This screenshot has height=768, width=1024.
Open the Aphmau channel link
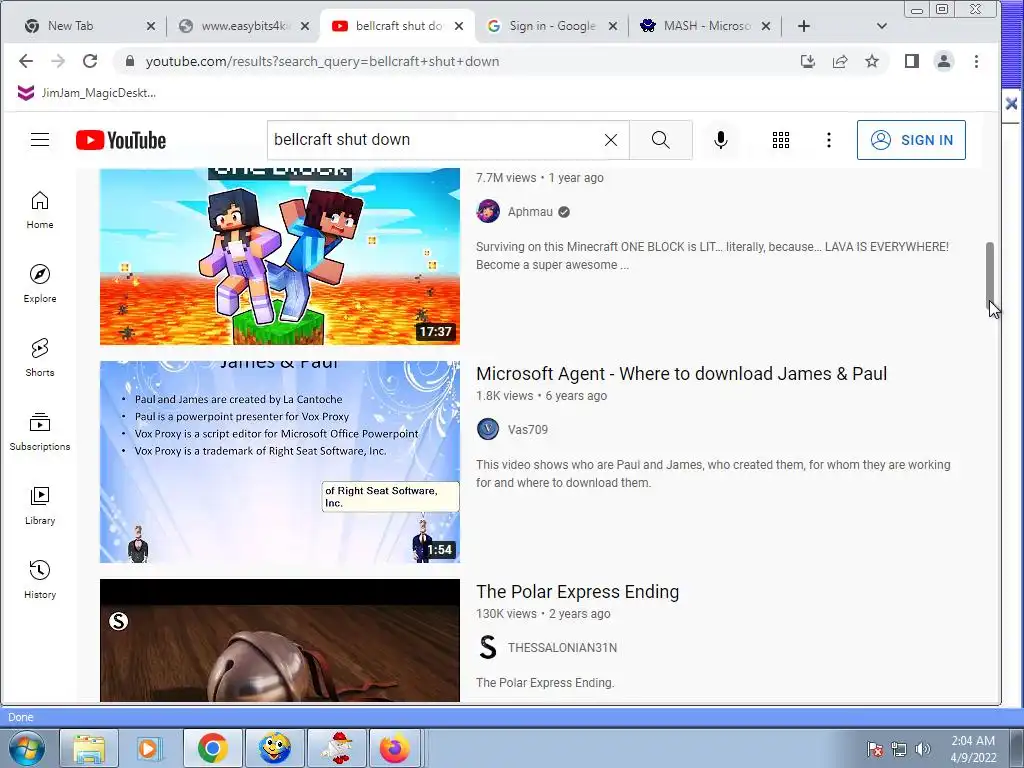(530, 212)
